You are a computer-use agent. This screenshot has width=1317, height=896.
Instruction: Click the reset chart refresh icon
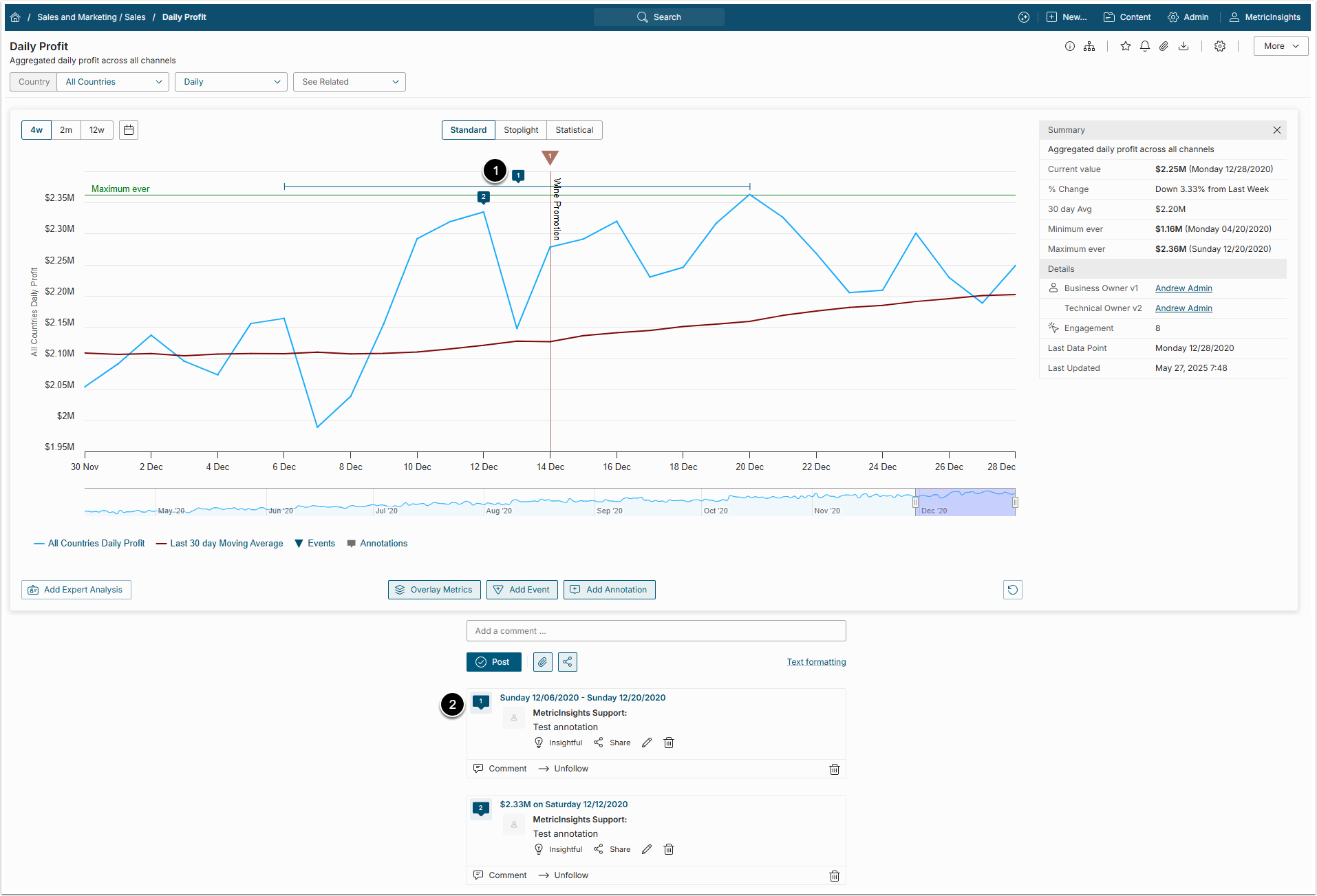click(x=1012, y=590)
